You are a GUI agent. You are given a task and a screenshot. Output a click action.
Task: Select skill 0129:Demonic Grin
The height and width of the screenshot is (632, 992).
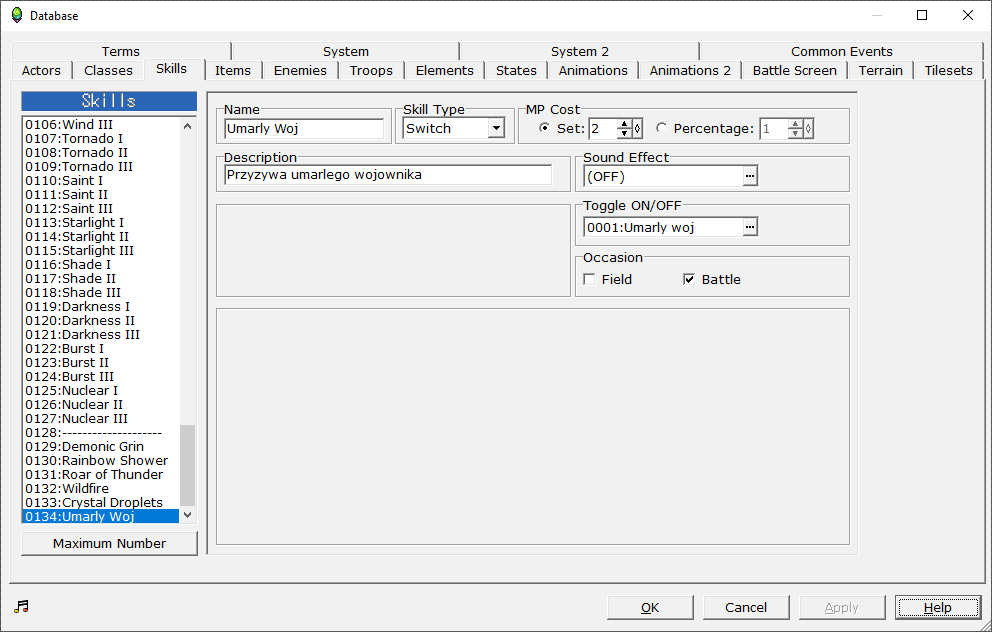(x=101, y=447)
